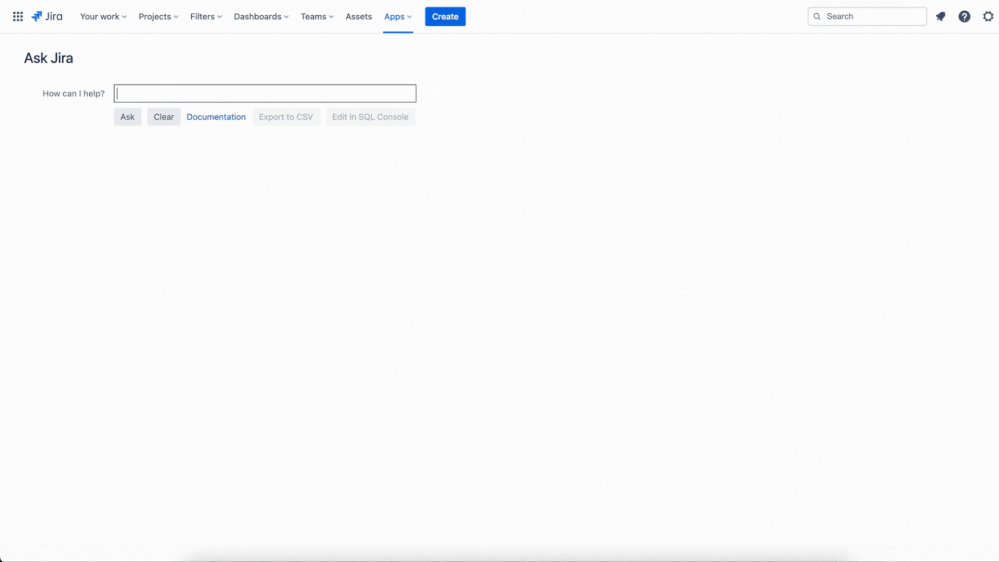Focus the top Search field

coord(867,17)
